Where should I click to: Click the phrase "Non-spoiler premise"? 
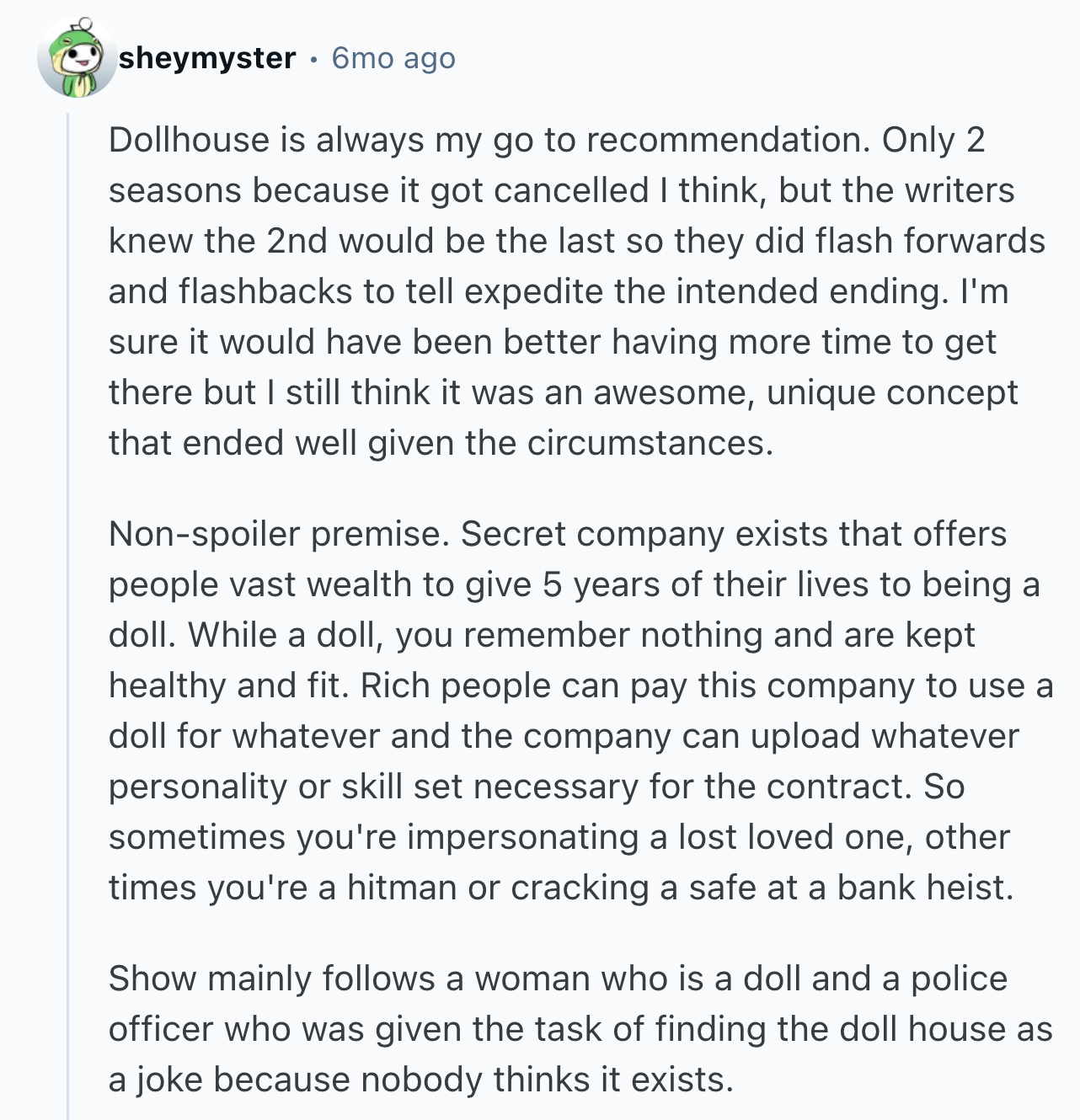[x=276, y=534]
